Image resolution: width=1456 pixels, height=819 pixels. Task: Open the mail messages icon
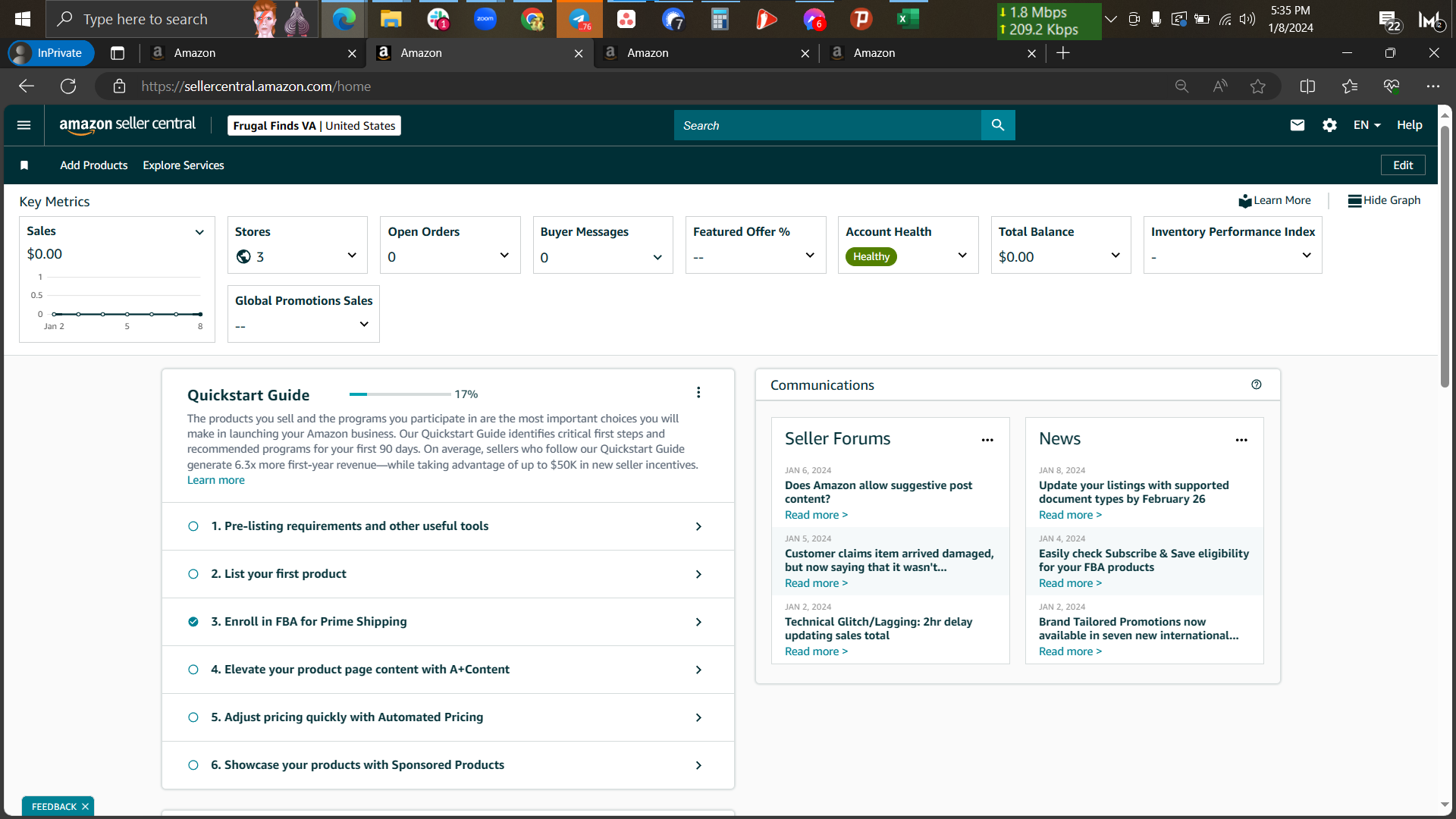pos(1298,125)
